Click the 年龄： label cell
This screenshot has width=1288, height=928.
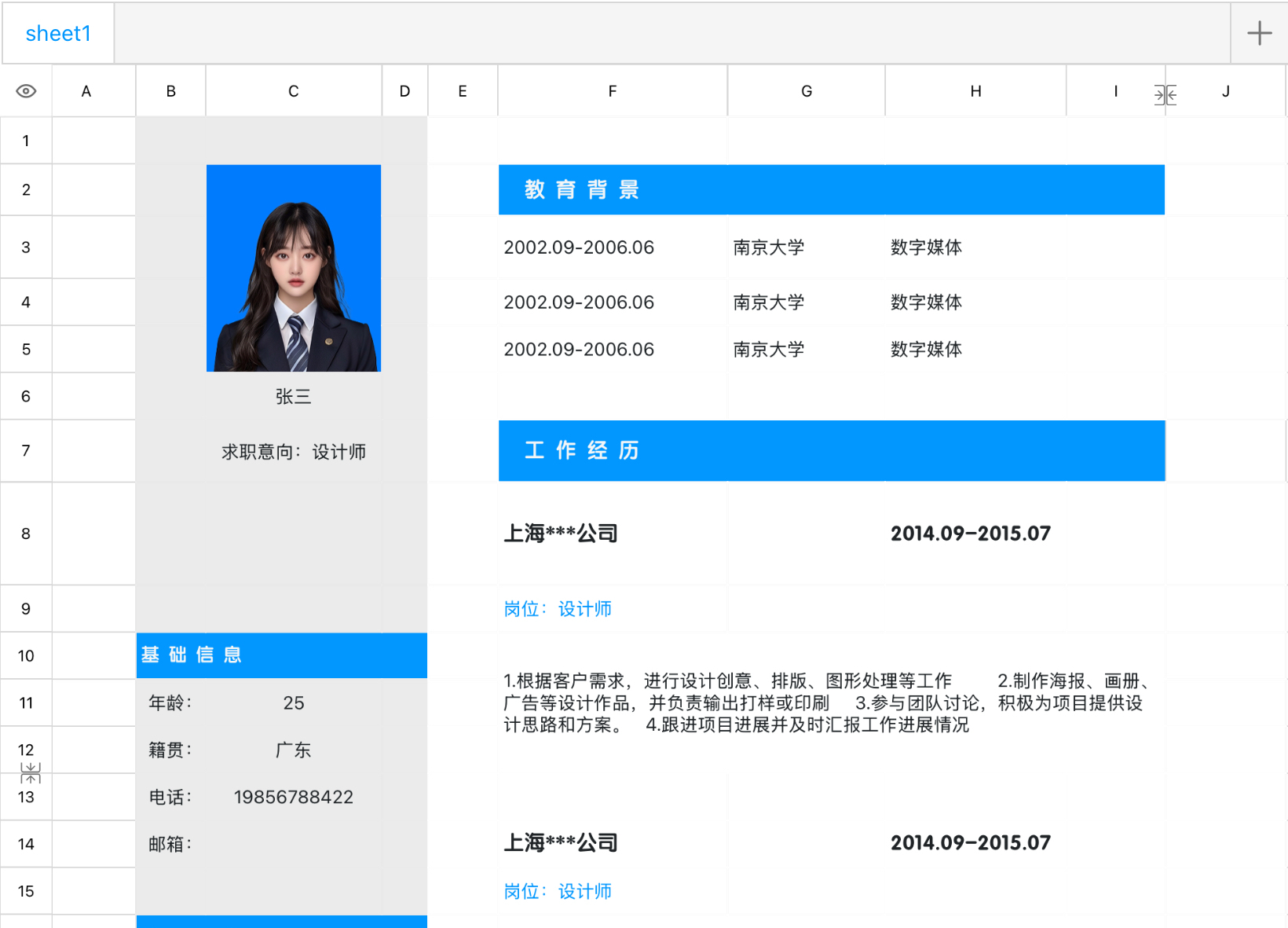171,703
